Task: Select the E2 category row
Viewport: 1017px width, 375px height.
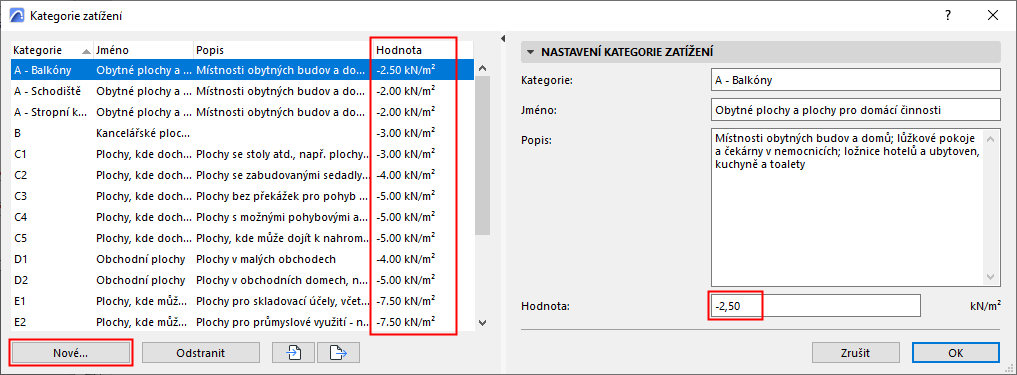Action: 243,322
